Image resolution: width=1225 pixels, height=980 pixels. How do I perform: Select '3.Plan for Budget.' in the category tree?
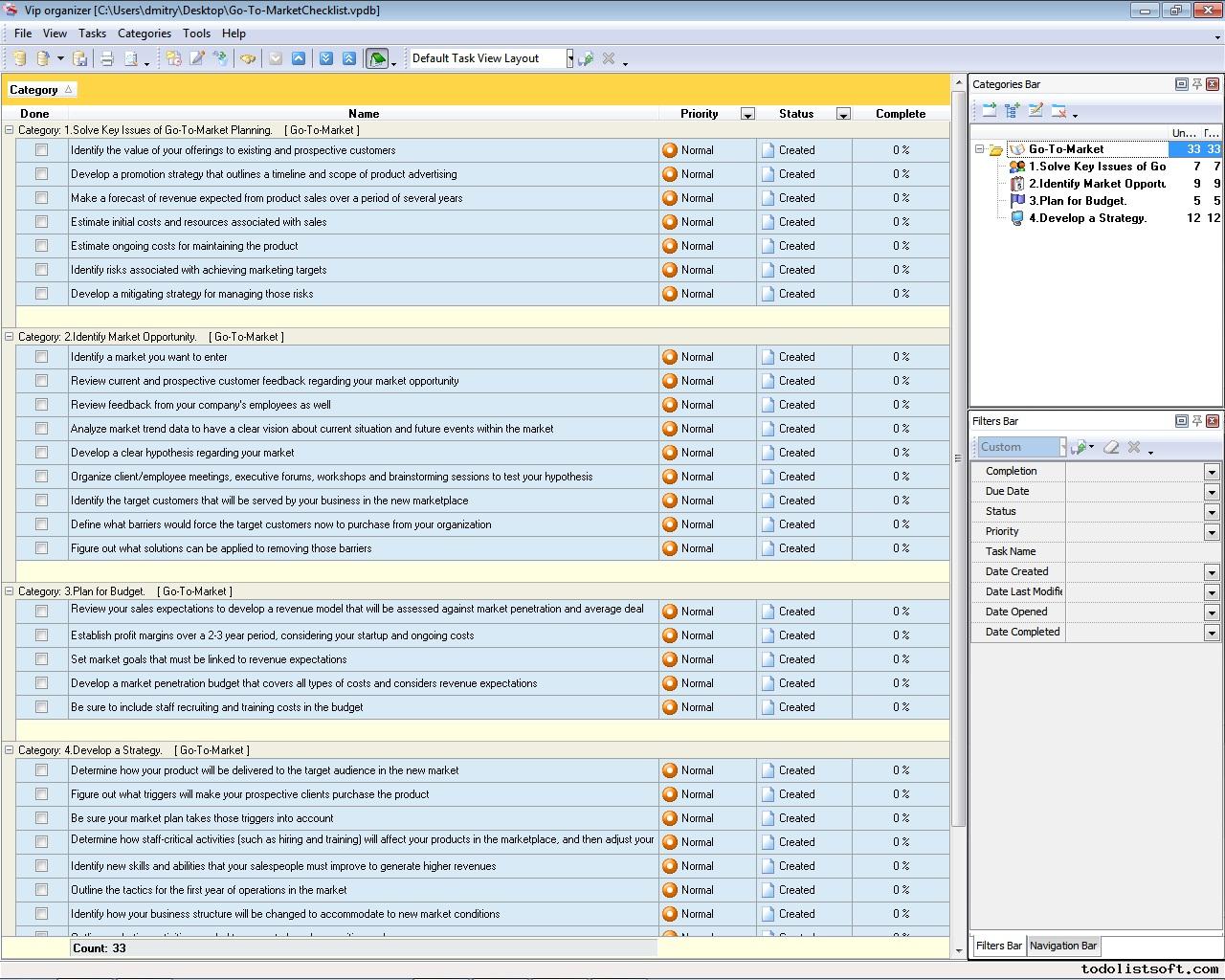[1077, 201]
